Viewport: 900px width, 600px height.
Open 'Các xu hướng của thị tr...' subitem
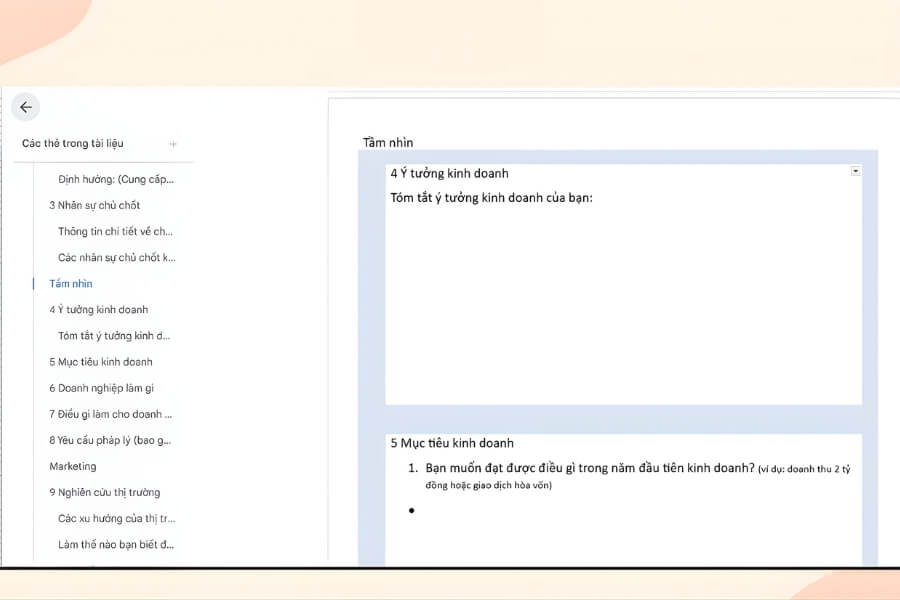tap(116, 518)
